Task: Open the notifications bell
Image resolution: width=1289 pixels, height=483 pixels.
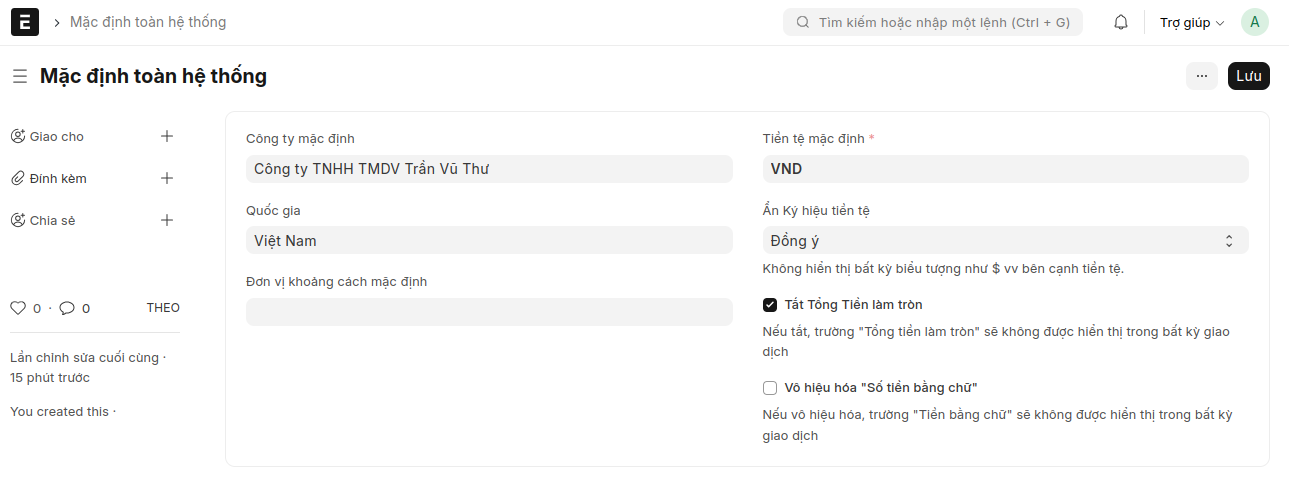Action: (x=1121, y=22)
